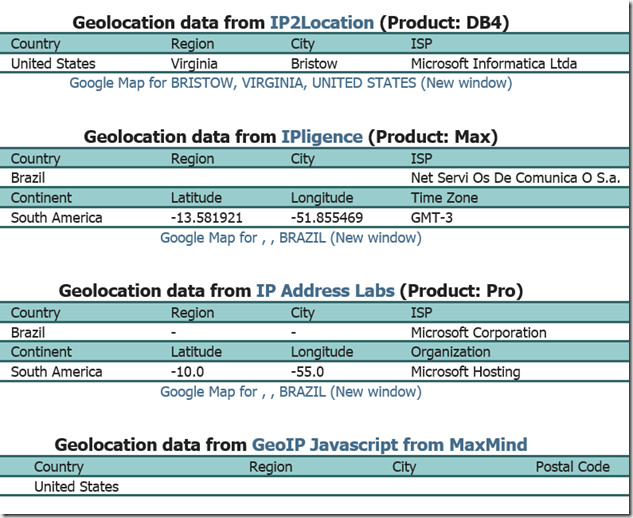Click Net Servi Os De Comunica ISP text
This screenshot has height=518, width=633.
(x=515, y=179)
